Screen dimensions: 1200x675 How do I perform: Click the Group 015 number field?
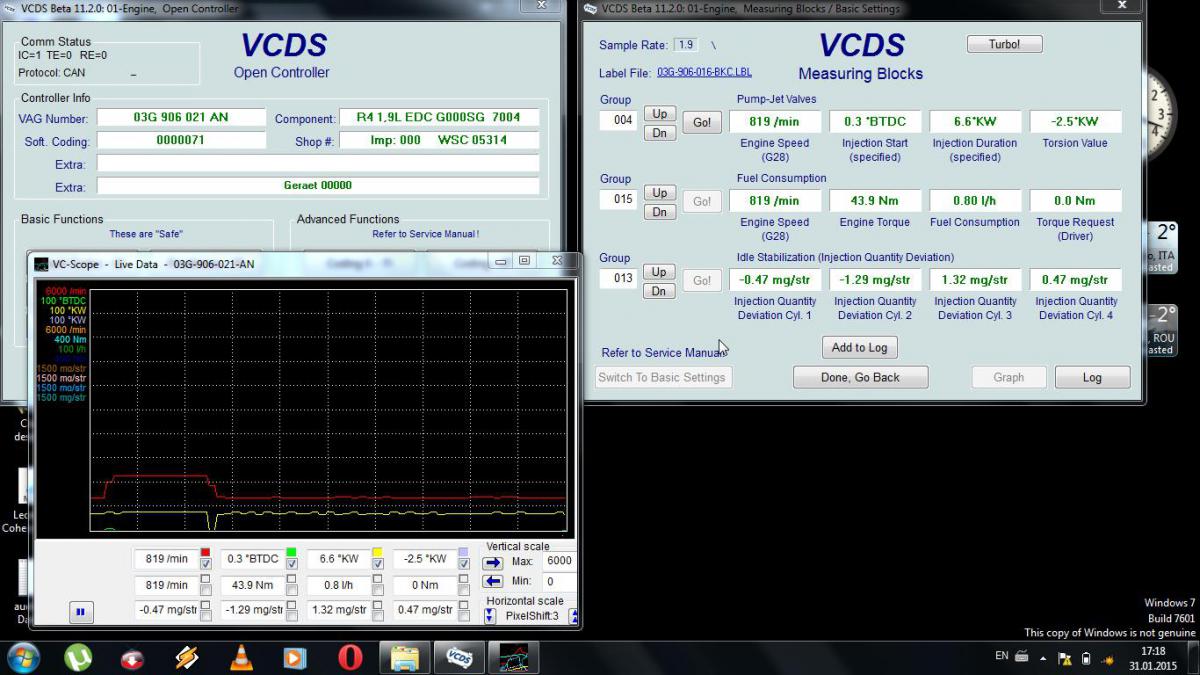(x=617, y=200)
